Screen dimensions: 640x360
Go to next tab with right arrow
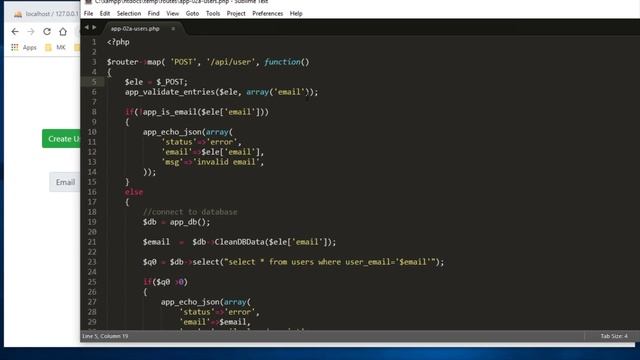[x=94, y=27]
